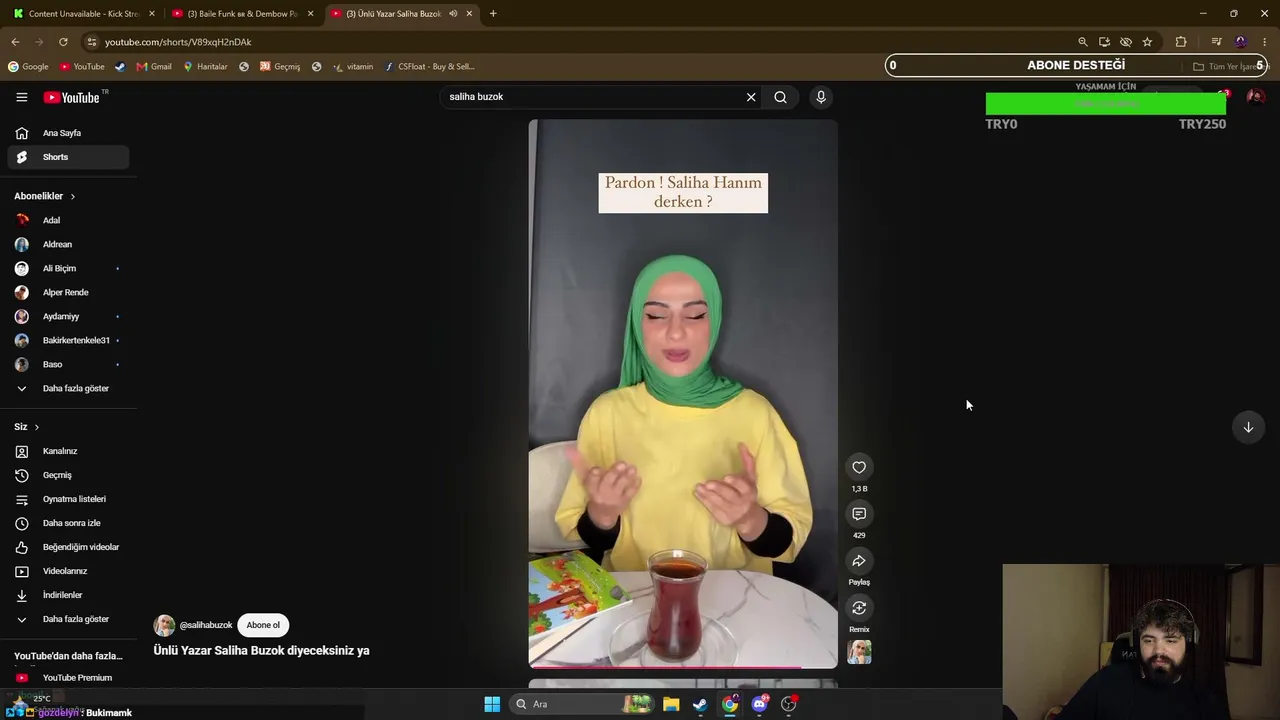Go to YouTube home via the logo
This screenshot has width=1280, height=720.
72,97
